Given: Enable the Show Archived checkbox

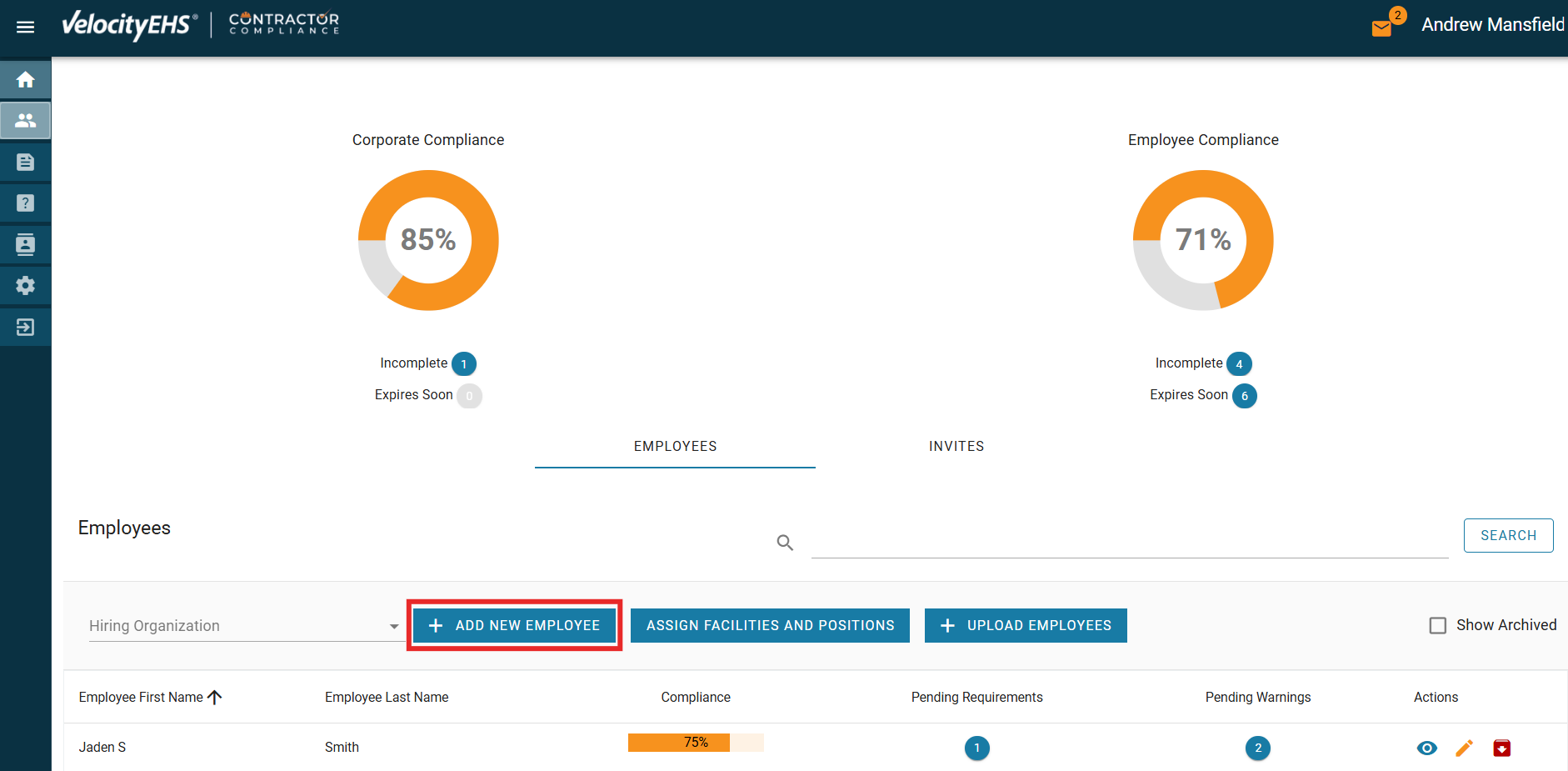Looking at the screenshot, I should pos(1438,625).
